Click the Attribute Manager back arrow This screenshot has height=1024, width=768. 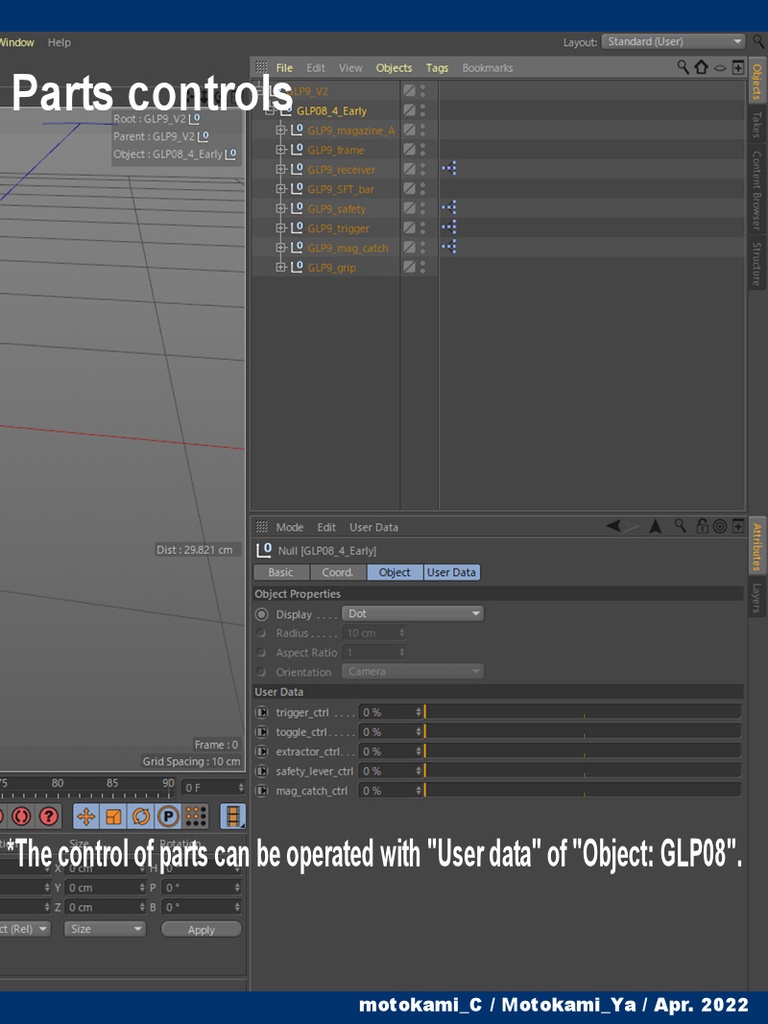click(613, 526)
